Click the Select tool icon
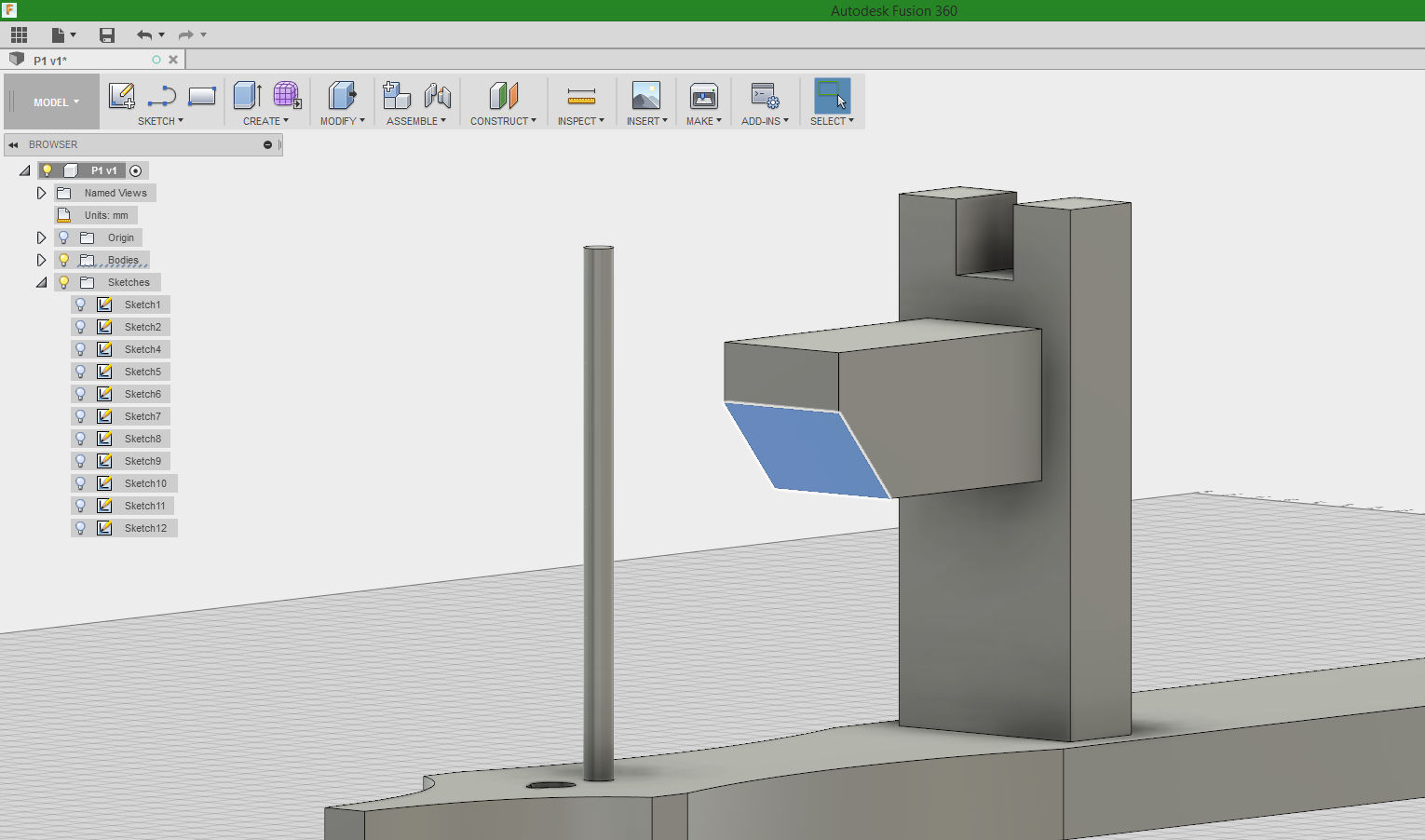 click(x=832, y=95)
